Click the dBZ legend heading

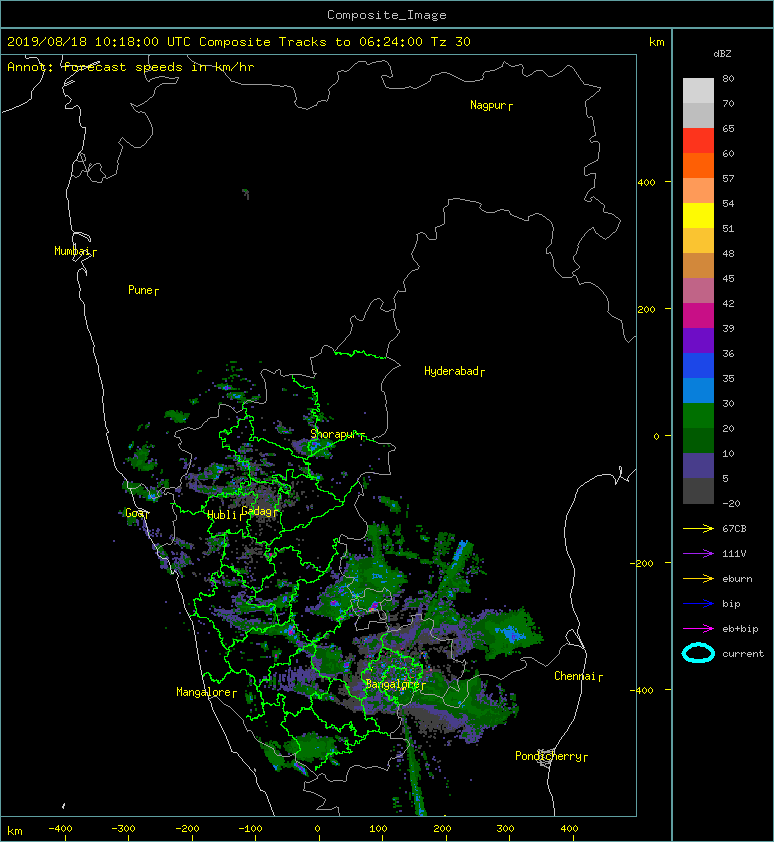click(722, 54)
